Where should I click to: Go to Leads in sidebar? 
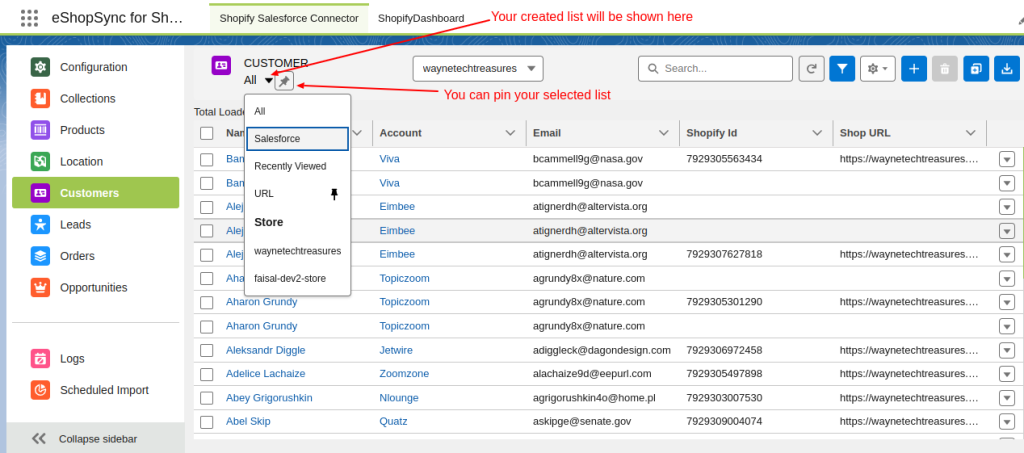tap(95, 225)
